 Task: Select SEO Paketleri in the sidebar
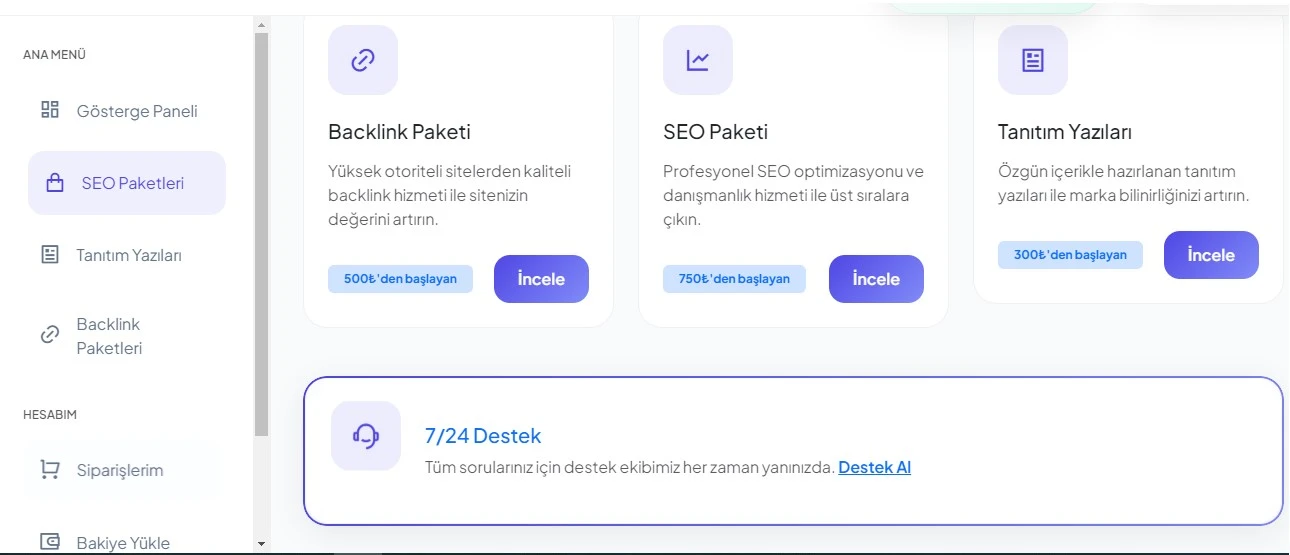pyautogui.click(x=127, y=183)
